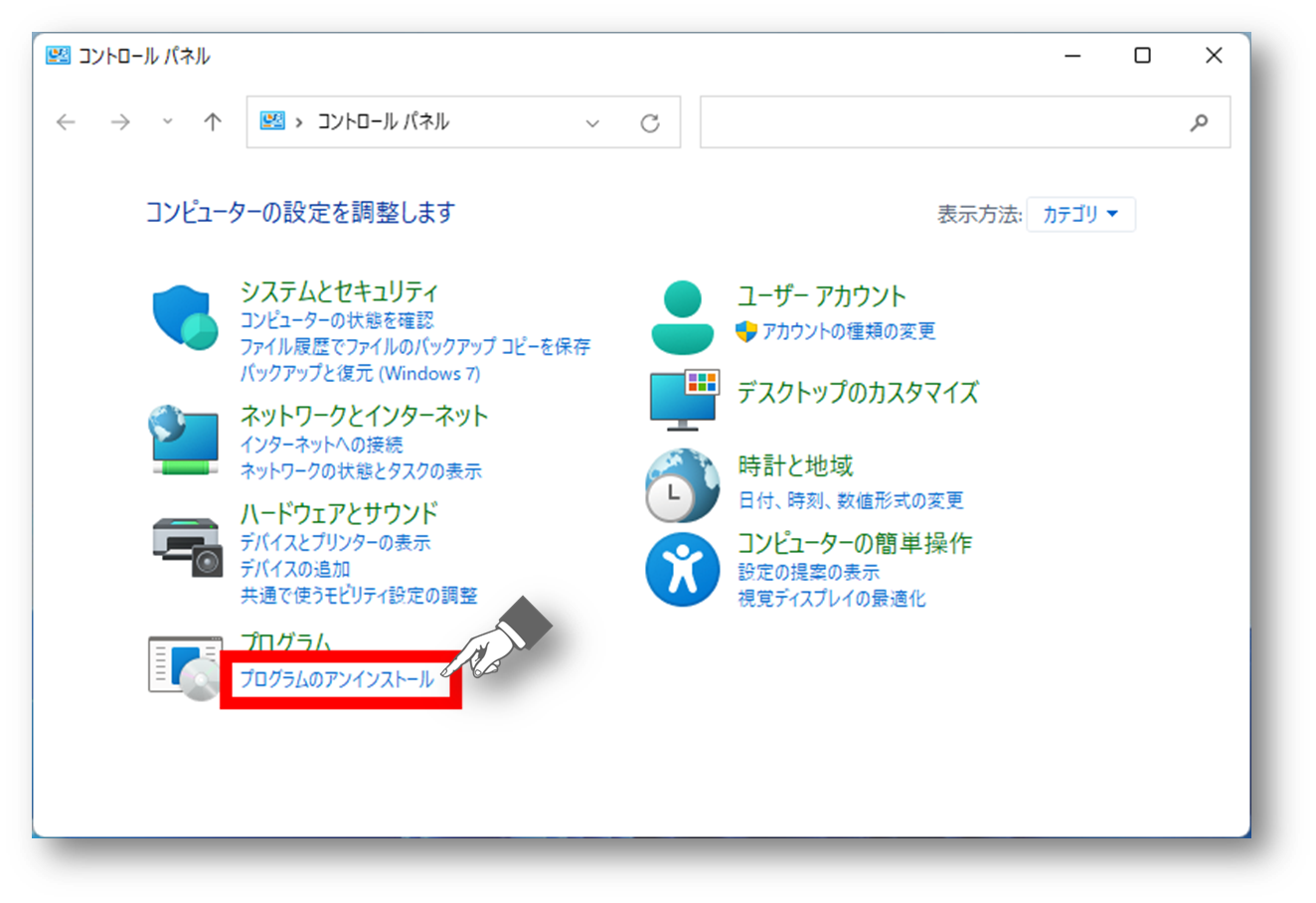Click the System and Security shield icon
The width and height of the screenshot is (1316, 903).
(185, 318)
